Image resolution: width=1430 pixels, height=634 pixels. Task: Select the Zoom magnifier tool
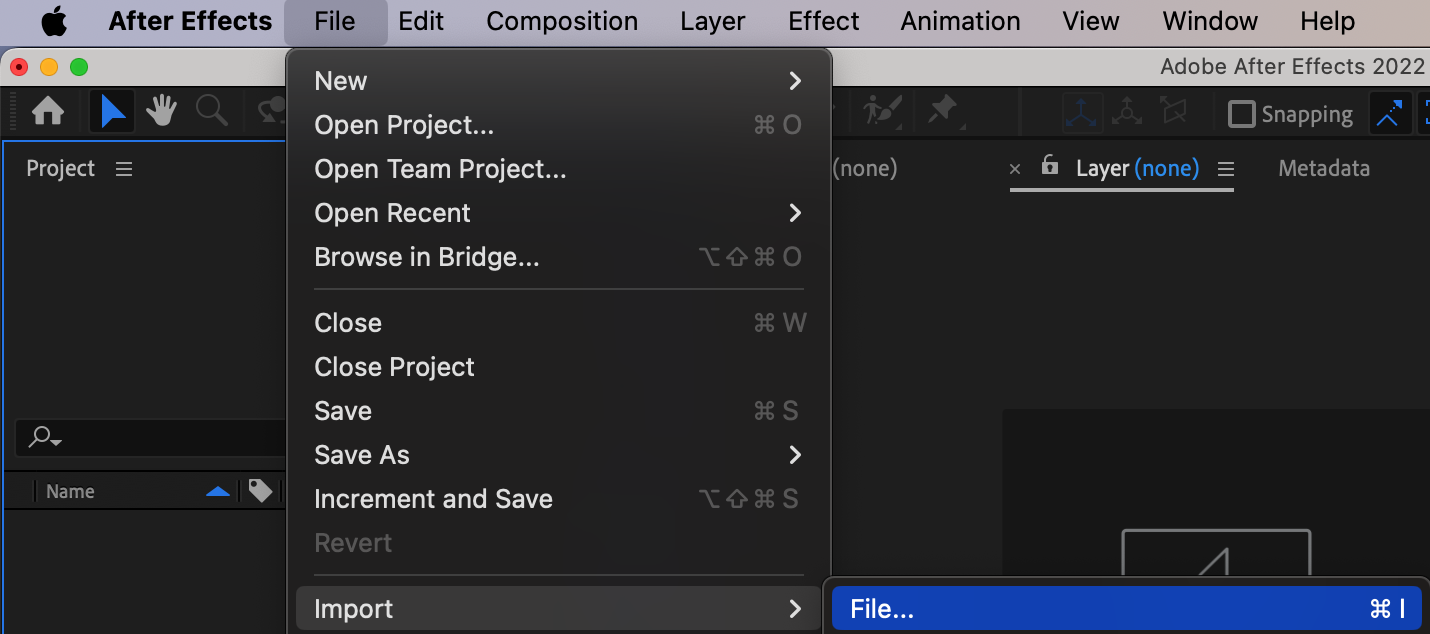click(211, 112)
